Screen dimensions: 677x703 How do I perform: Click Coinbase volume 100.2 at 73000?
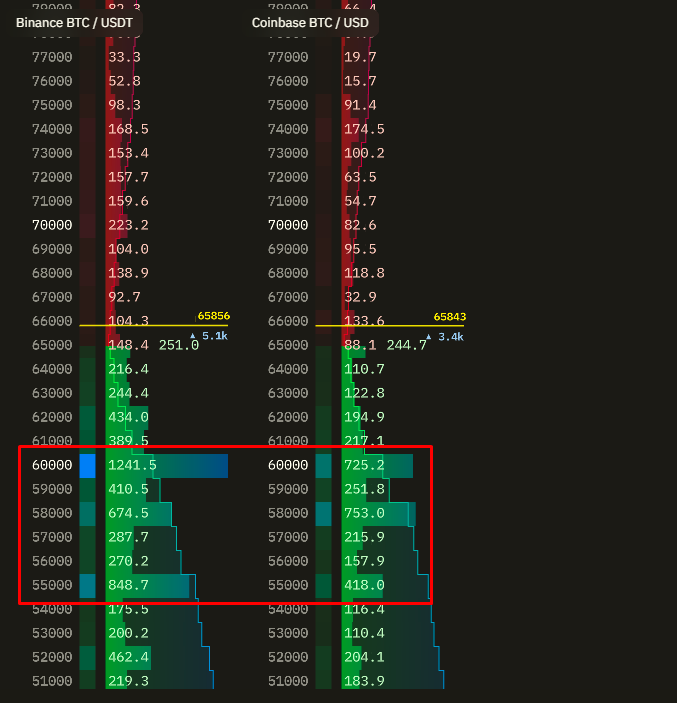coord(364,153)
